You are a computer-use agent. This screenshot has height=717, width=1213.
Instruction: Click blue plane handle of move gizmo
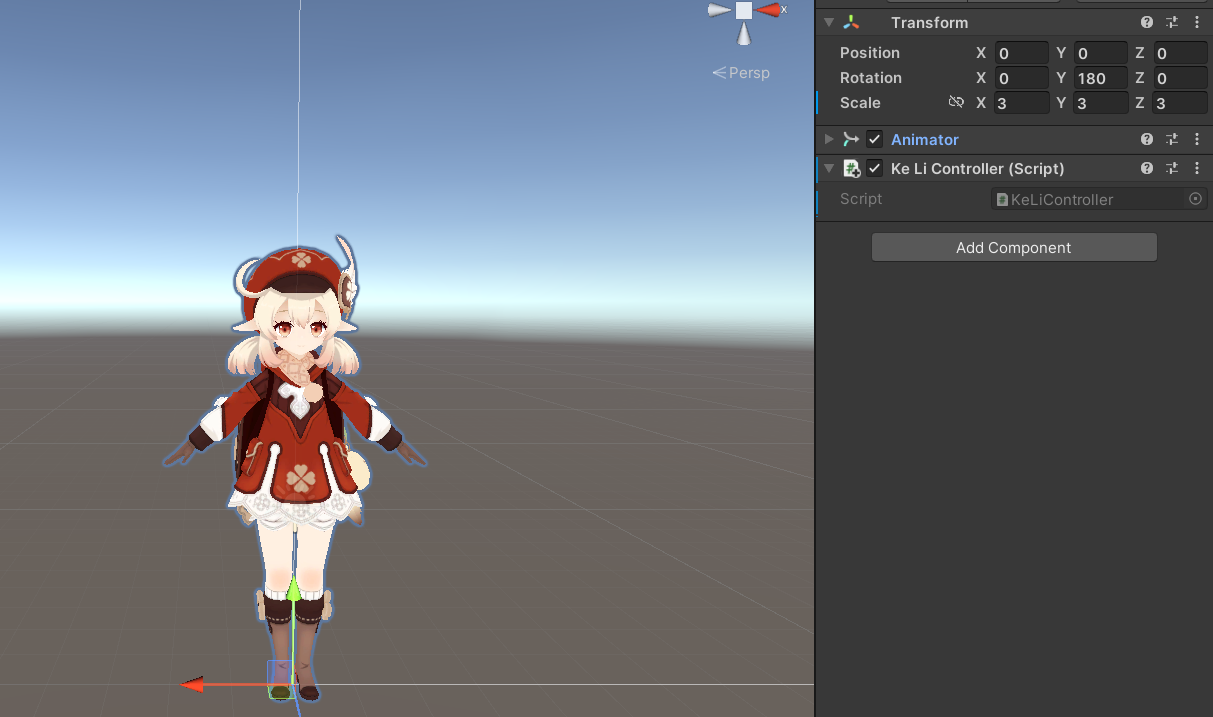pos(281,673)
